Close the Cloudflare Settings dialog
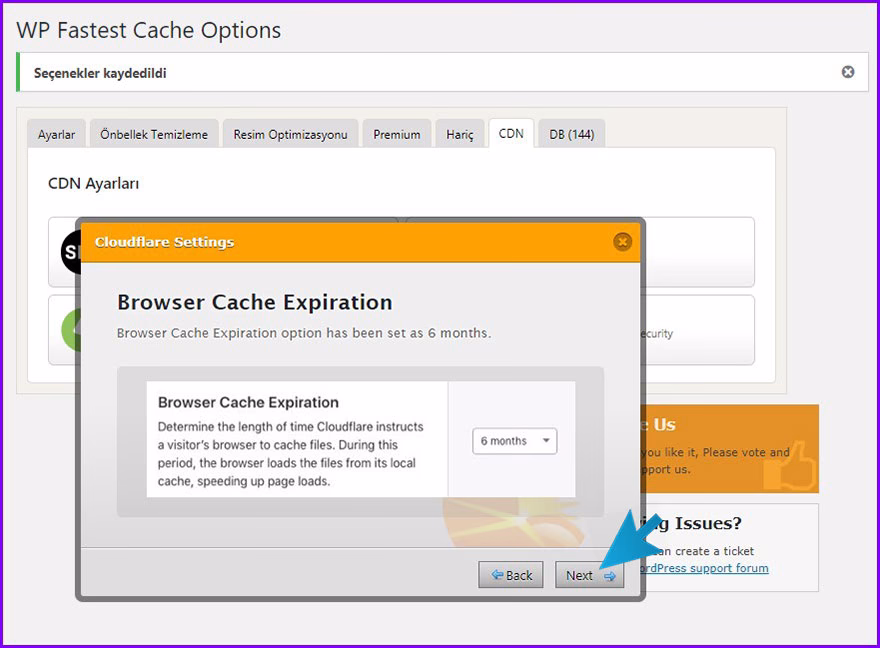 click(622, 242)
